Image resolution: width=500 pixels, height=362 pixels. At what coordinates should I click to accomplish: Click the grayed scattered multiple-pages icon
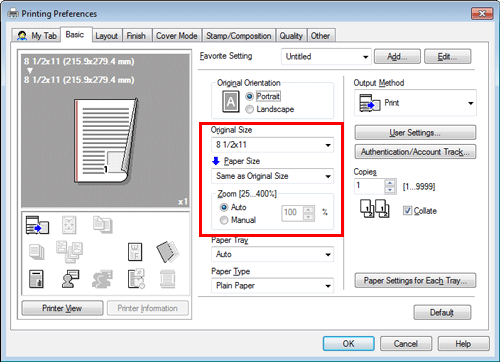[x=69, y=252]
